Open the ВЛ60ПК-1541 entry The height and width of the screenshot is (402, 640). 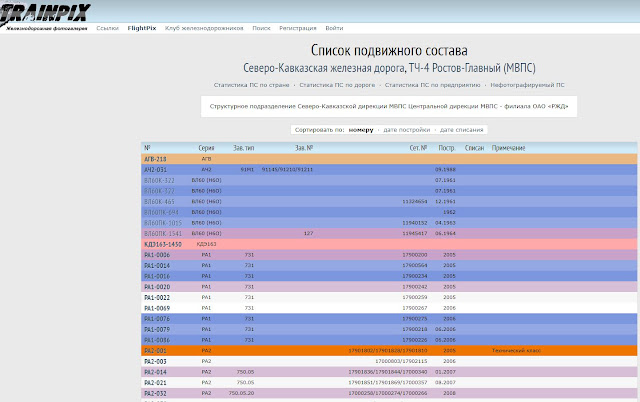163,233
